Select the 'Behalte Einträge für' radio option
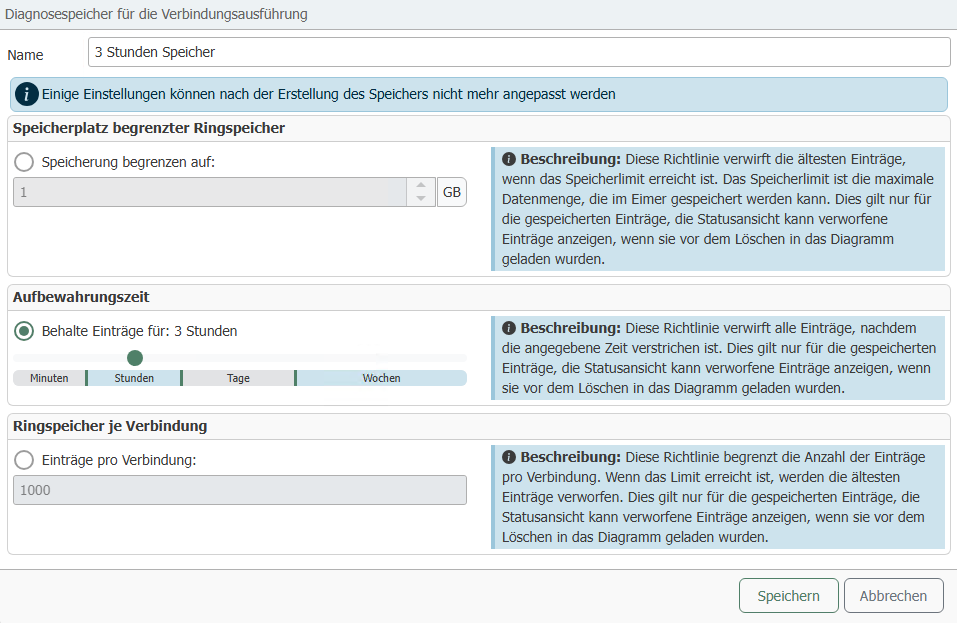Screen dimensions: 957x623 (x=24, y=331)
